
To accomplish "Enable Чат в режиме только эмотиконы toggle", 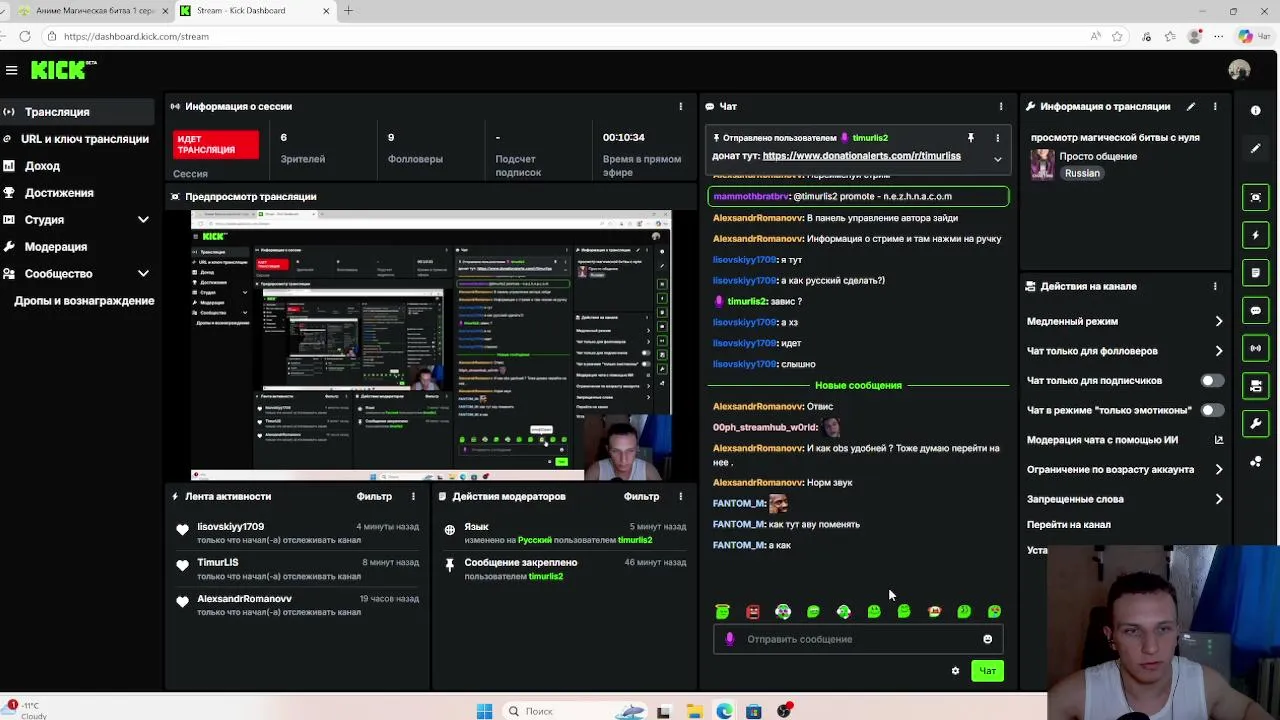I will click(x=1211, y=410).
